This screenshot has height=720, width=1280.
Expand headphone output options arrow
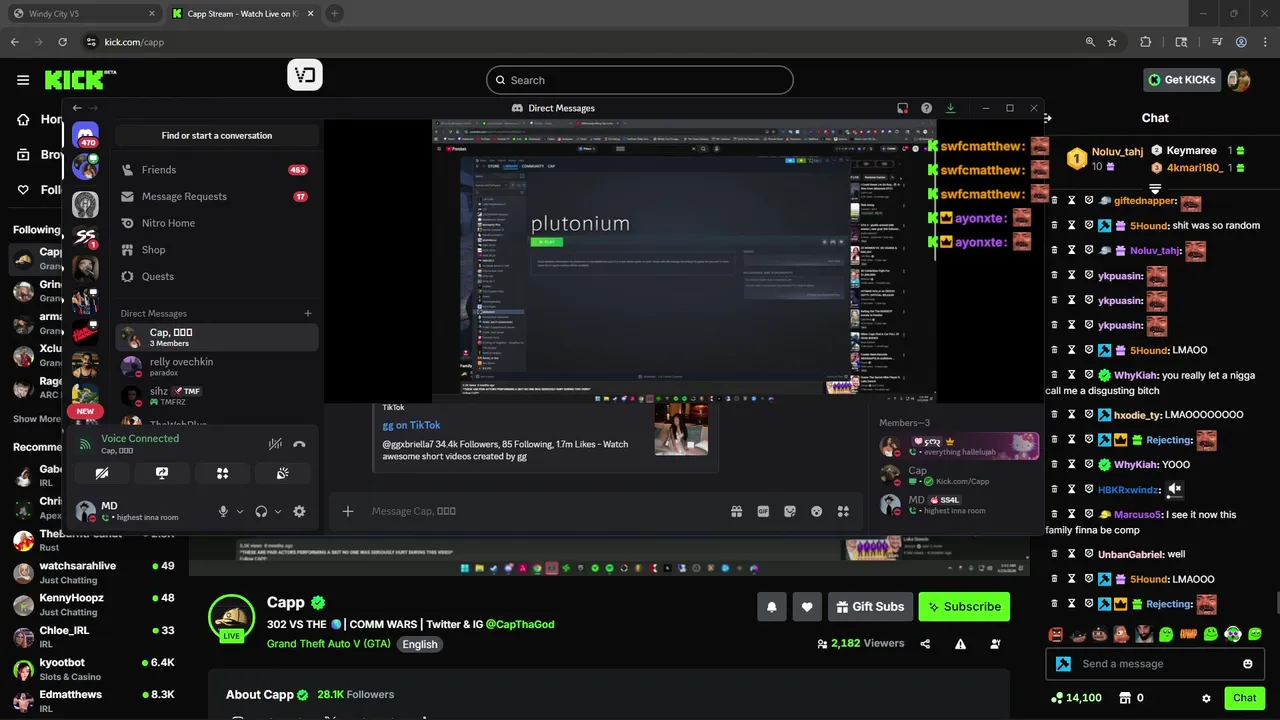pyautogui.click(x=278, y=511)
